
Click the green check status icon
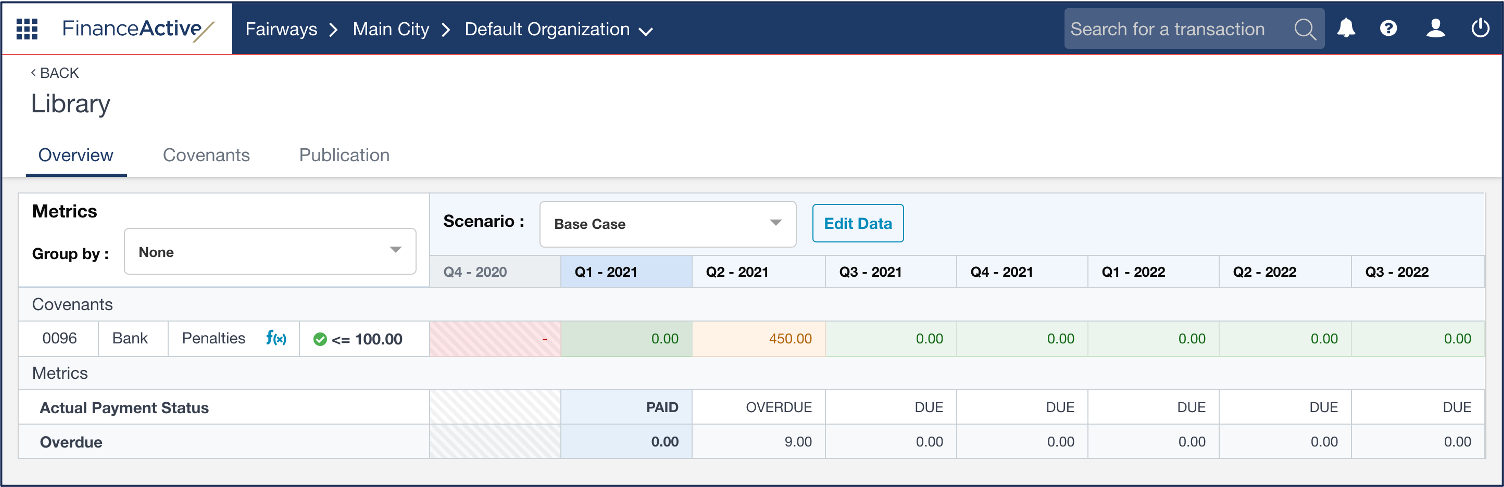[320, 339]
